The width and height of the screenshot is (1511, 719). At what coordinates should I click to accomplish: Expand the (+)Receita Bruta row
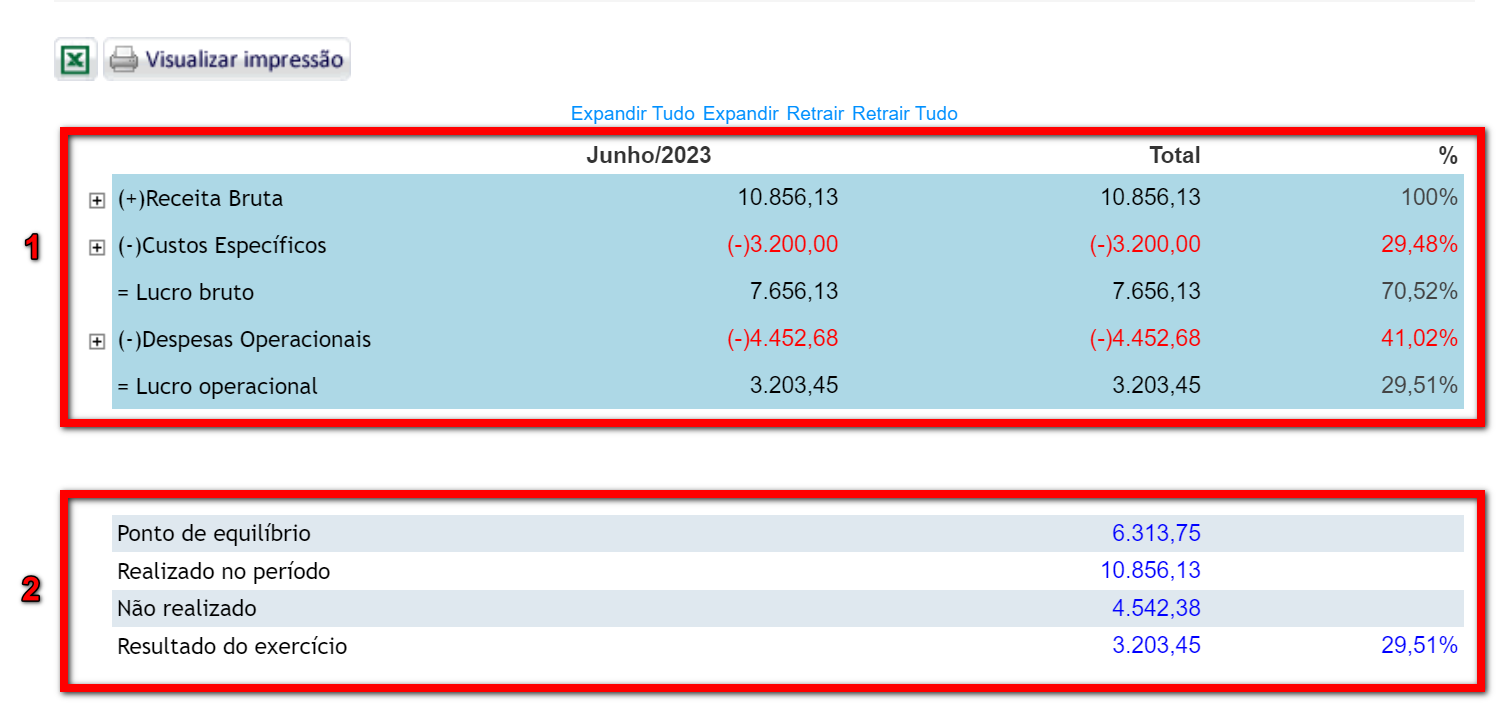[97, 200]
